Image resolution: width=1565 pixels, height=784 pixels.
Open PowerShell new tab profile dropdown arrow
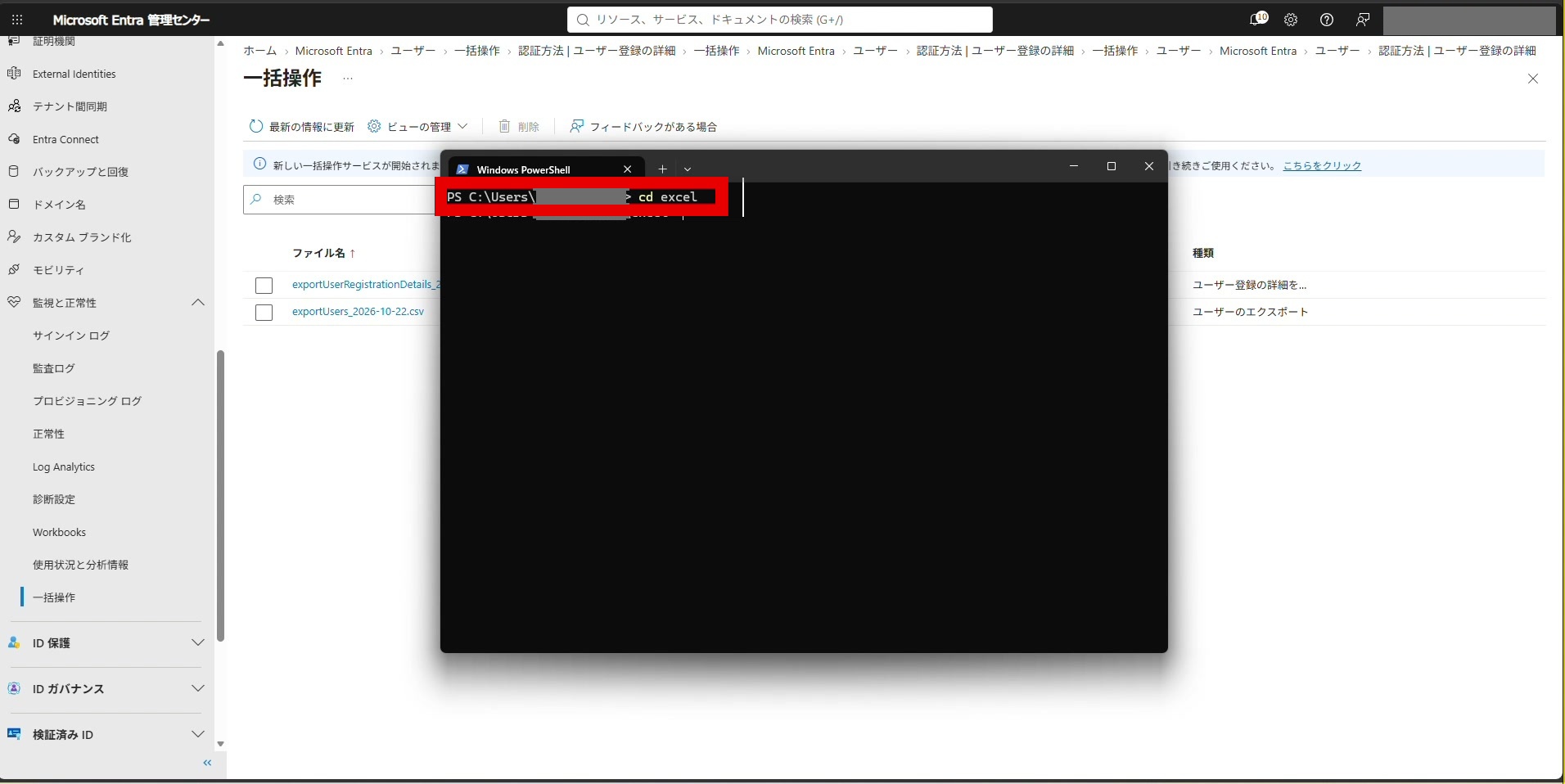coord(688,169)
